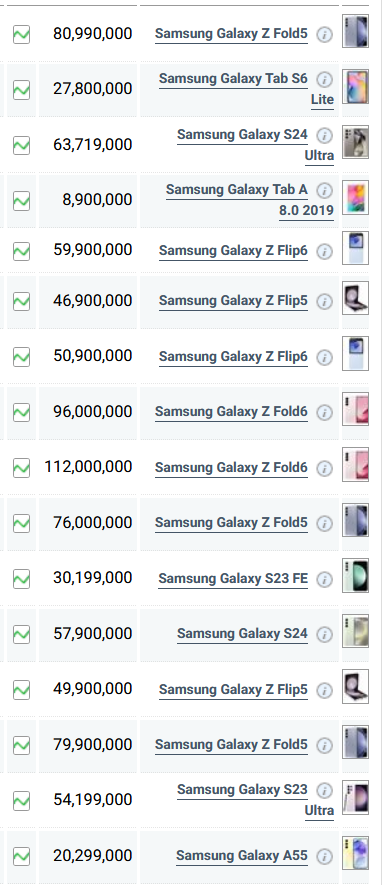This screenshot has height=885, width=382.
Task: Show price trend for the 112,000,000 listing
Action: pyautogui.click(x=21, y=467)
